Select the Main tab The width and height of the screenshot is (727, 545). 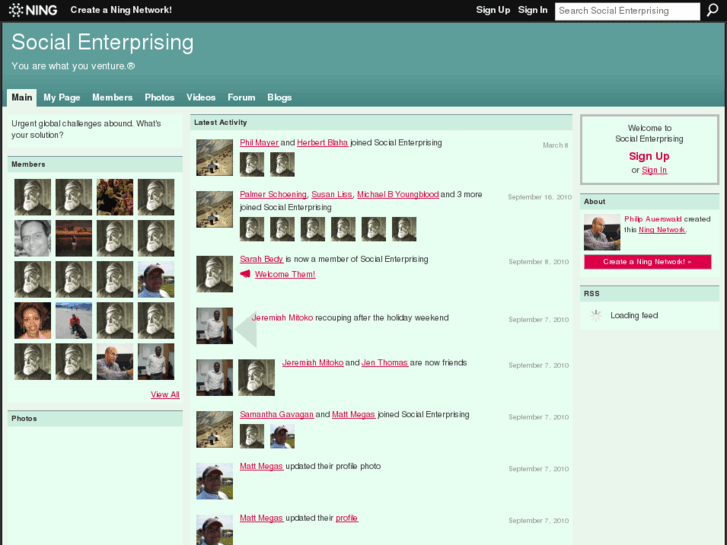22,97
